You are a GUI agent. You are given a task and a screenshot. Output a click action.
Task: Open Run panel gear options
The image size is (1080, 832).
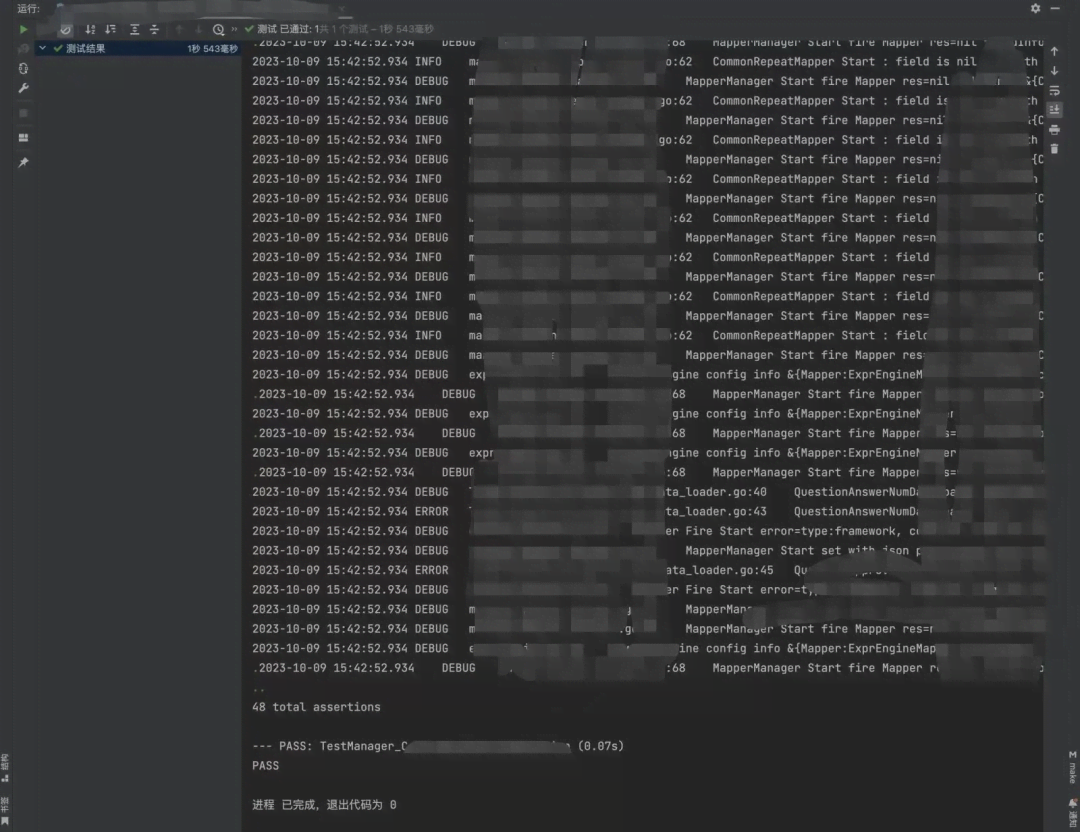[1035, 8]
